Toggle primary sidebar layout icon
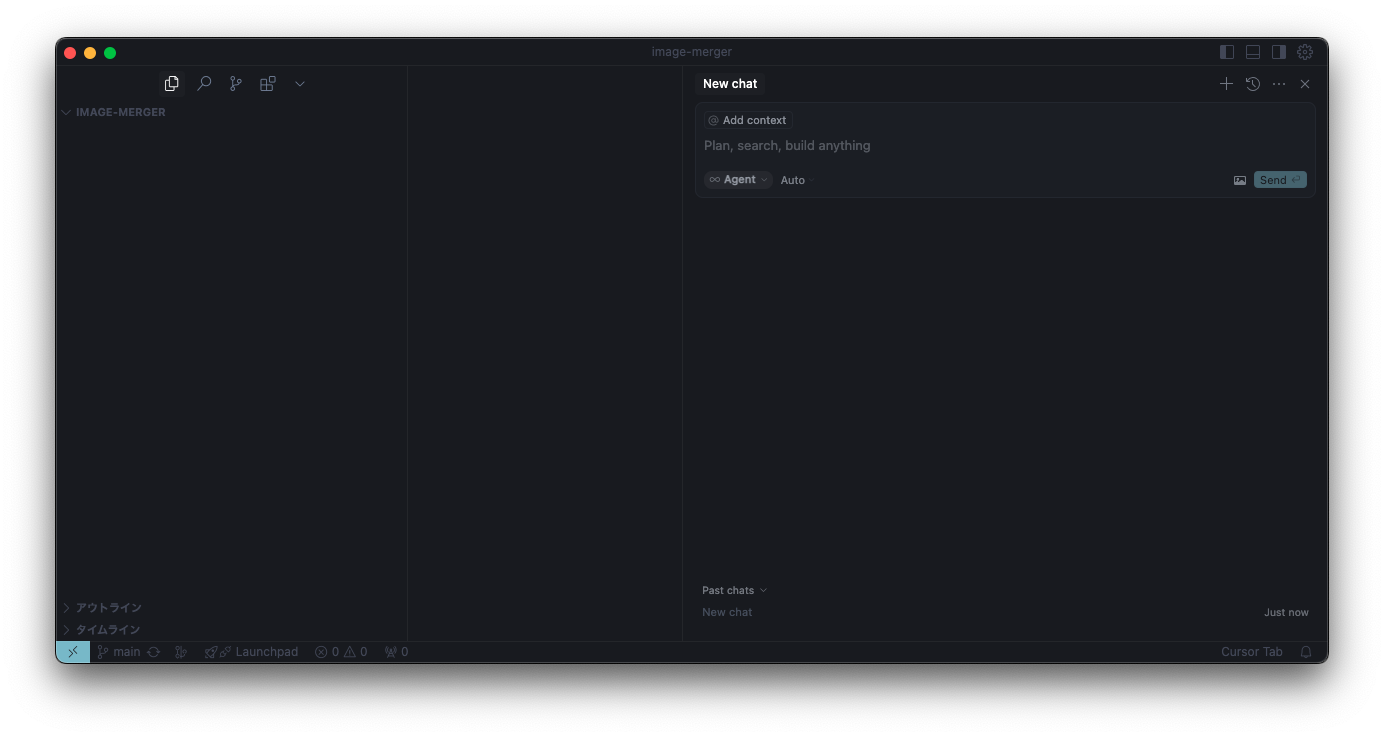1384x737 pixels. [x=1227, y=52]
